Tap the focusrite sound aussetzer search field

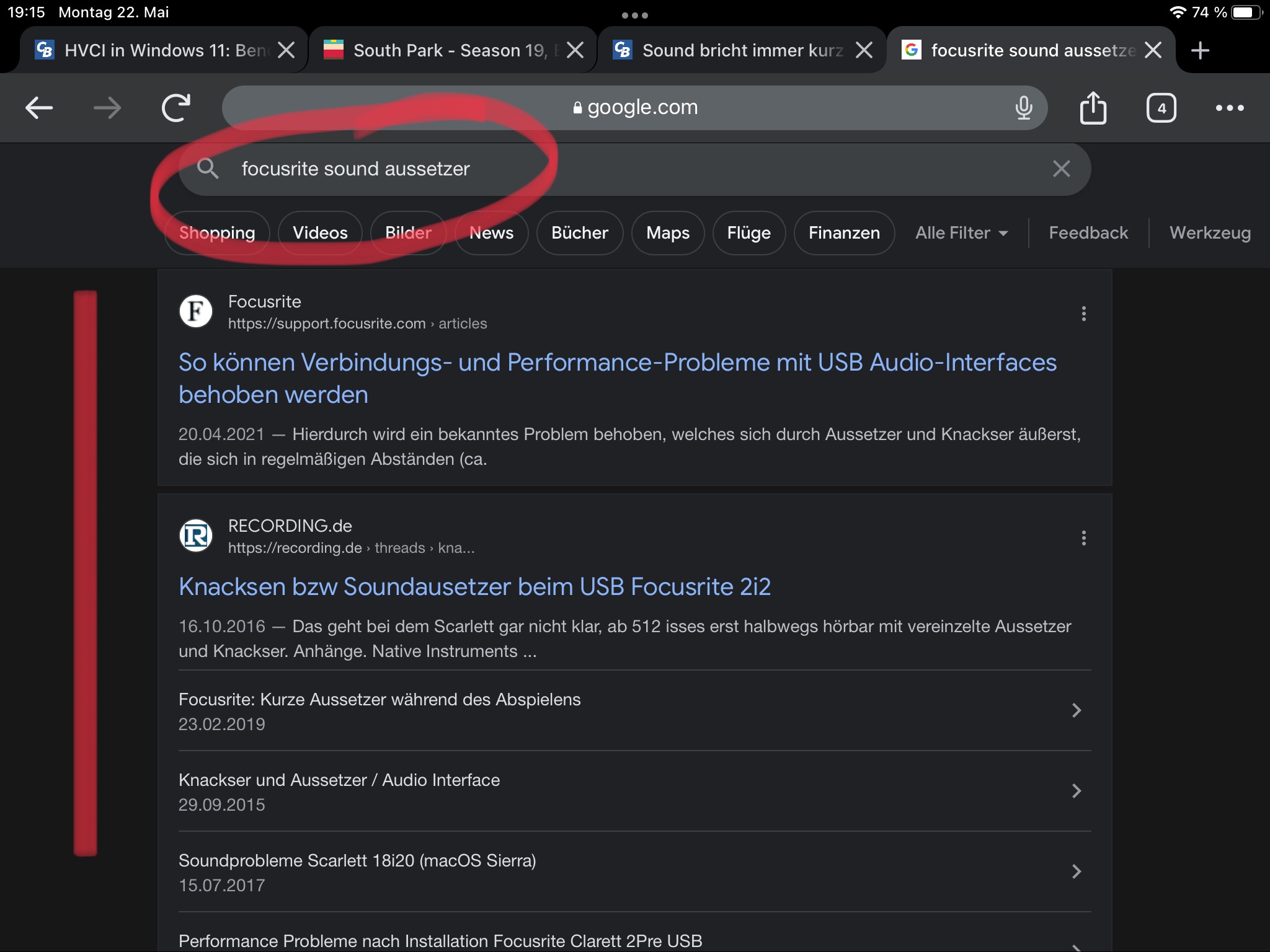click(x=620, y=169)
